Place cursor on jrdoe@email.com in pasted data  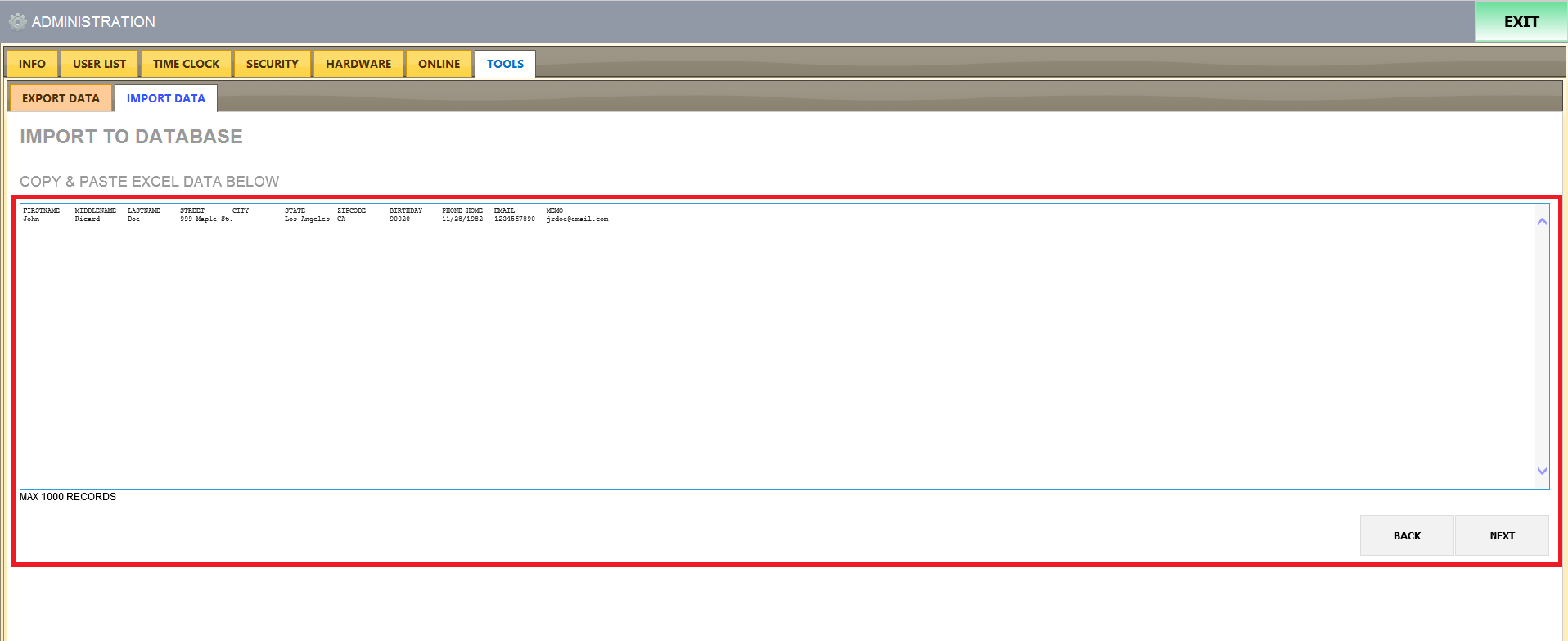pos(577,219)
